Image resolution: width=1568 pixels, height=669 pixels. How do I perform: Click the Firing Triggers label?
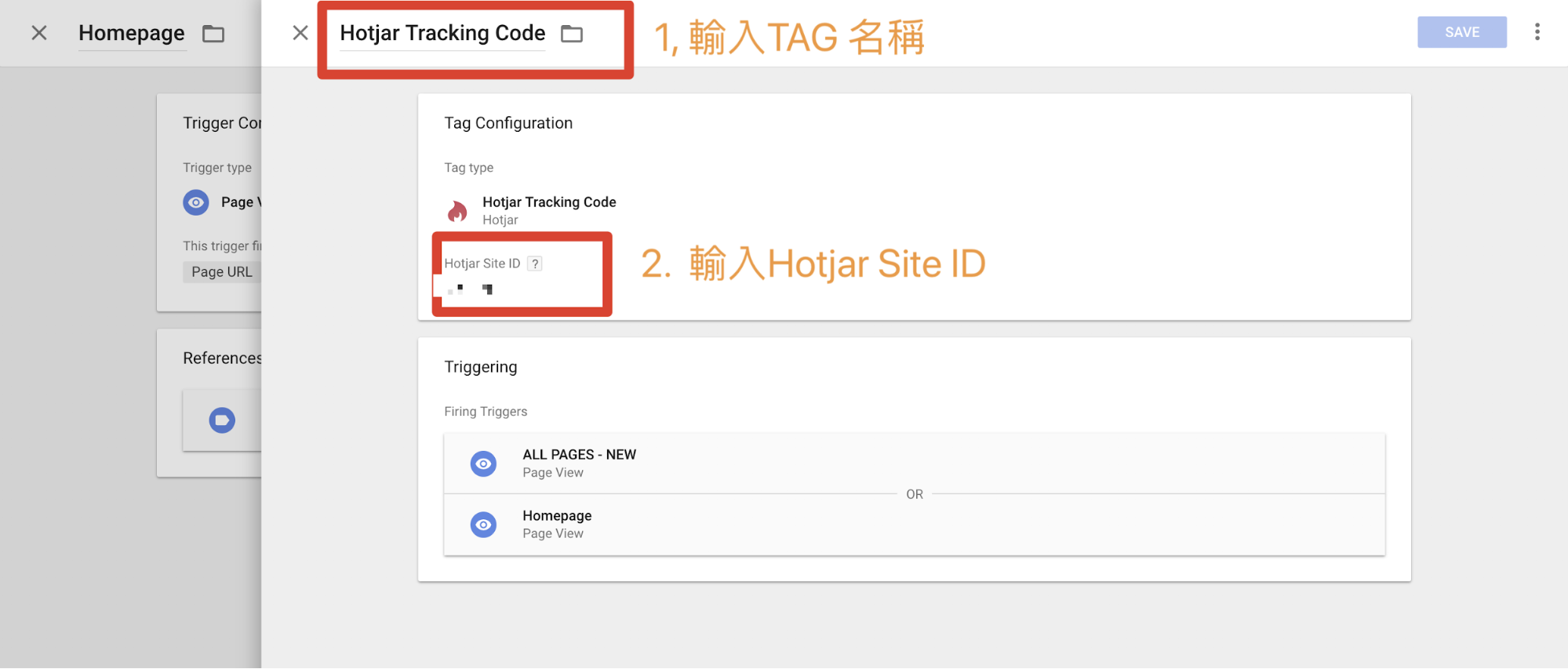click(486, 412)
